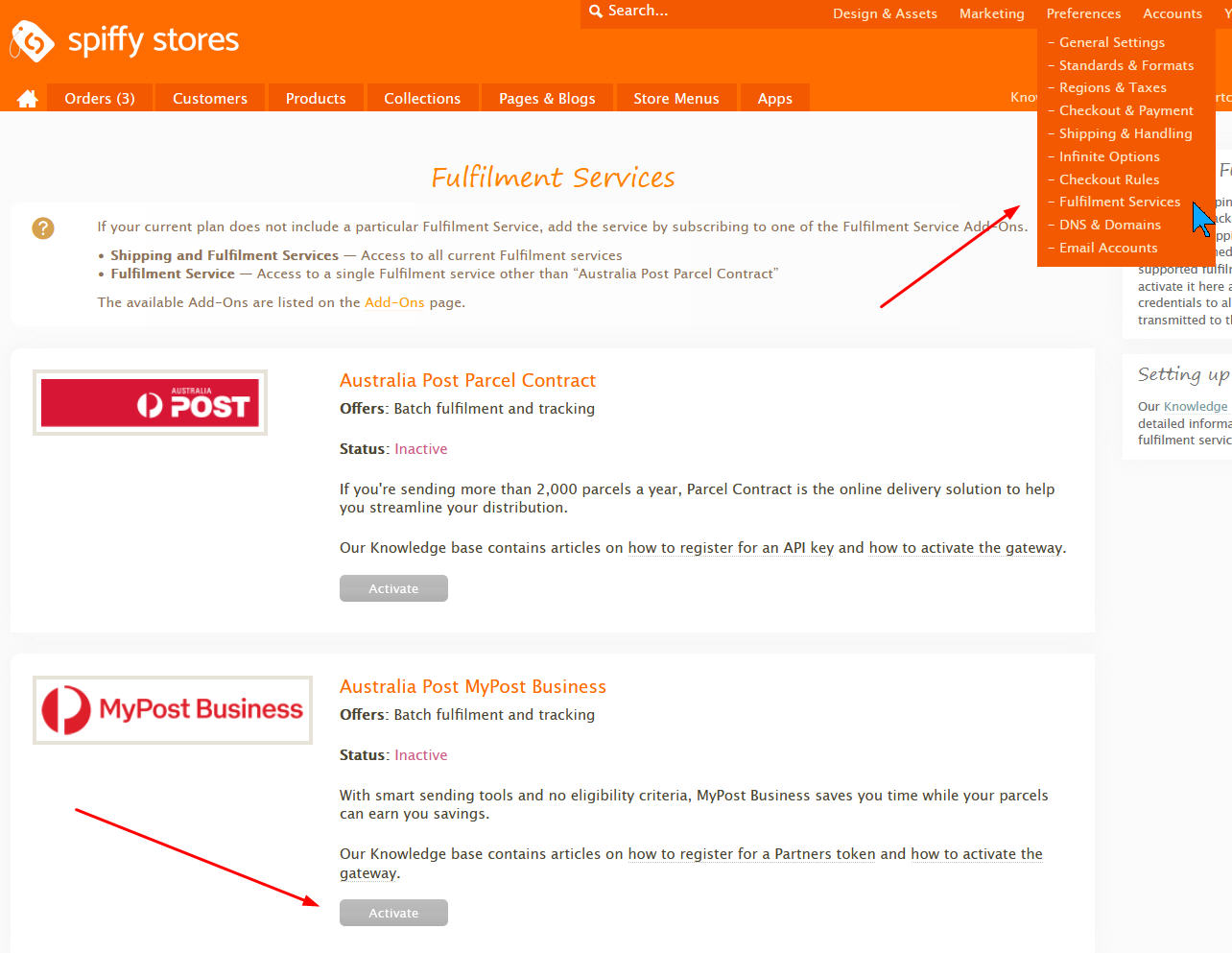Click the Spiffy Stores tag logo
This screenshot has height=953, width=1232.
pos(32,41)
